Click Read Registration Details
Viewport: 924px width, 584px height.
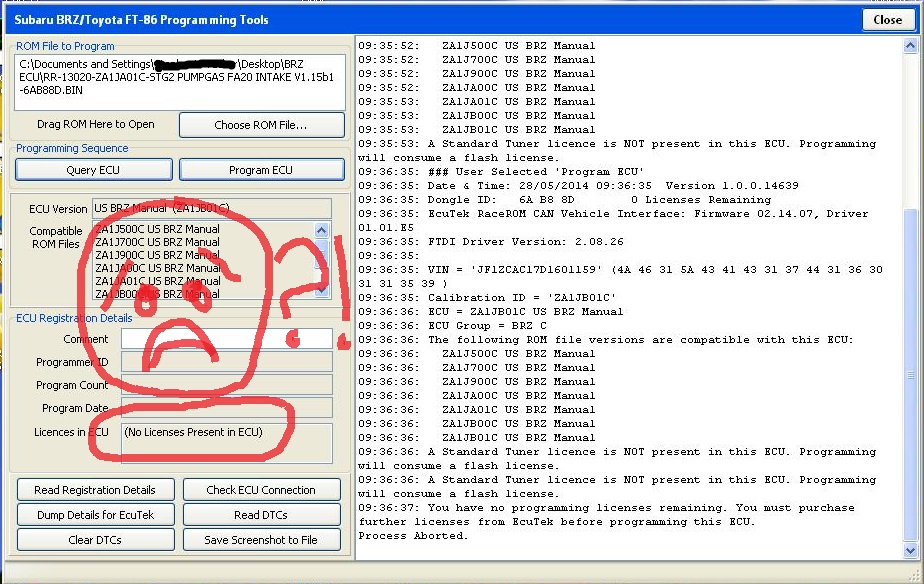tap(95, 490)
